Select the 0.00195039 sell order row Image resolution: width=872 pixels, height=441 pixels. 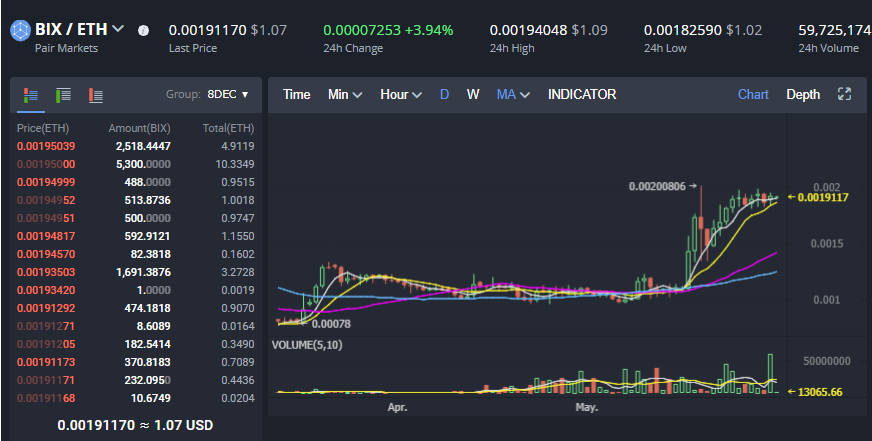tap(135, 146)
